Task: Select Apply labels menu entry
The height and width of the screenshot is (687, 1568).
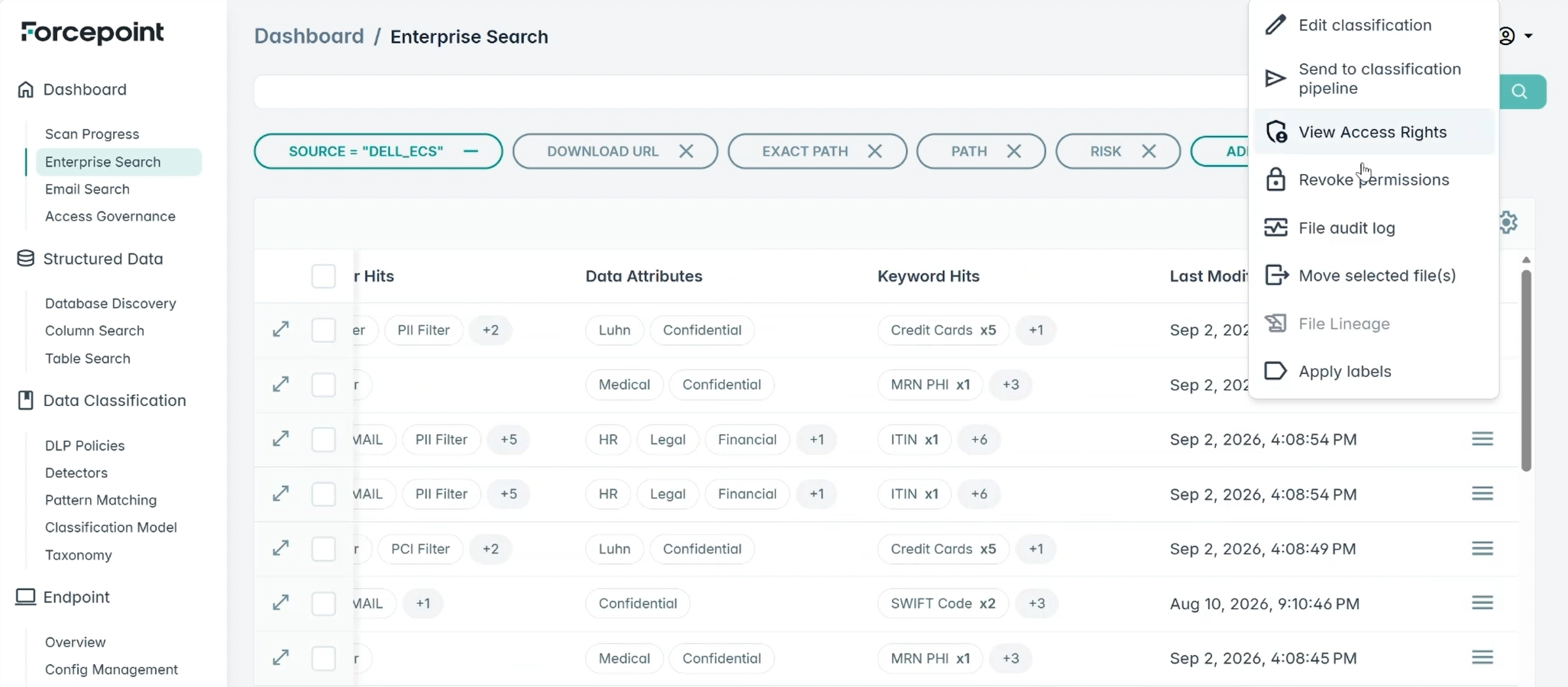Action: click(x=1374, y=371)
